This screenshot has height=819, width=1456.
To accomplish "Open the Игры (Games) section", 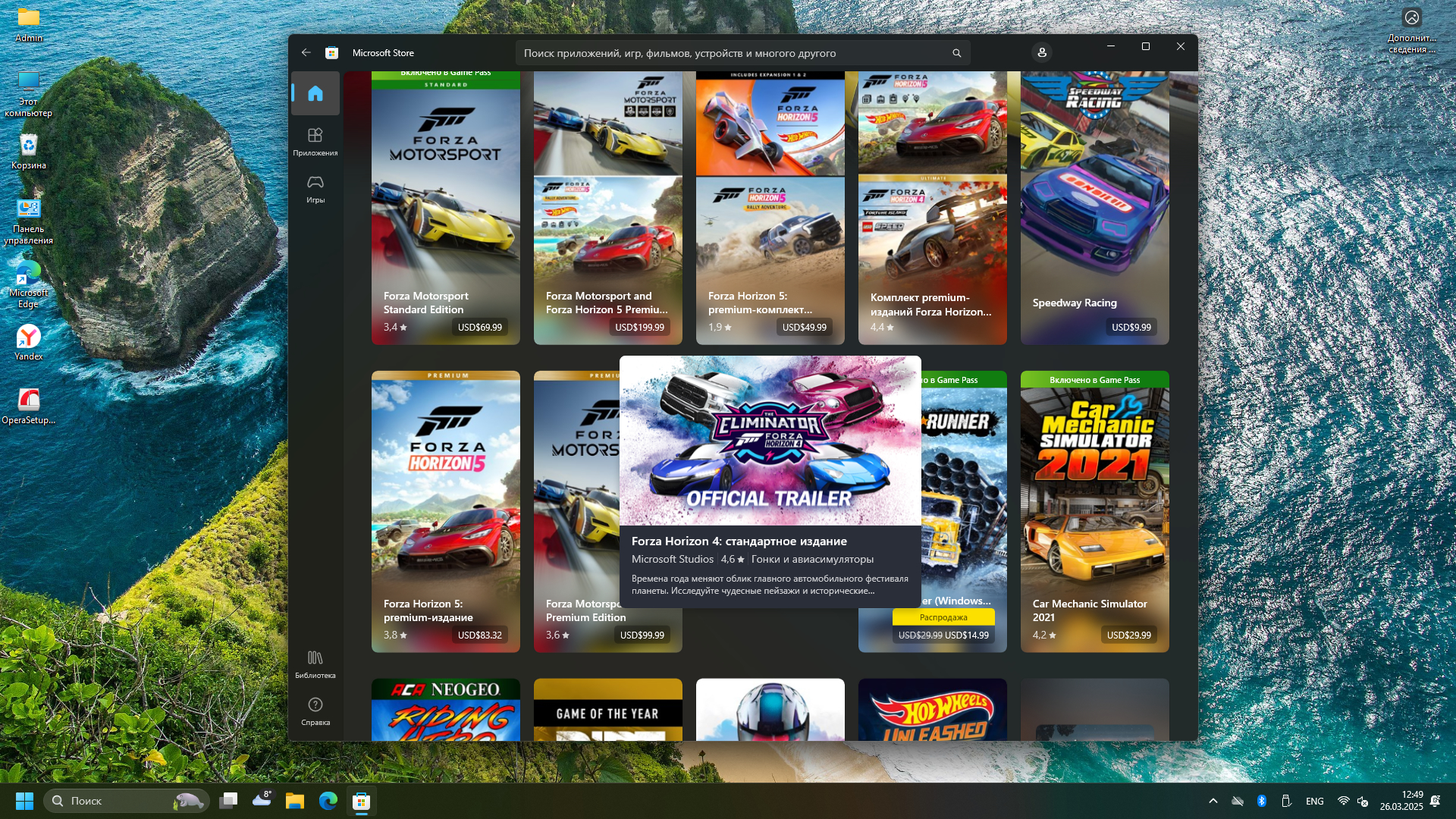I will click(x=315, y=188).
